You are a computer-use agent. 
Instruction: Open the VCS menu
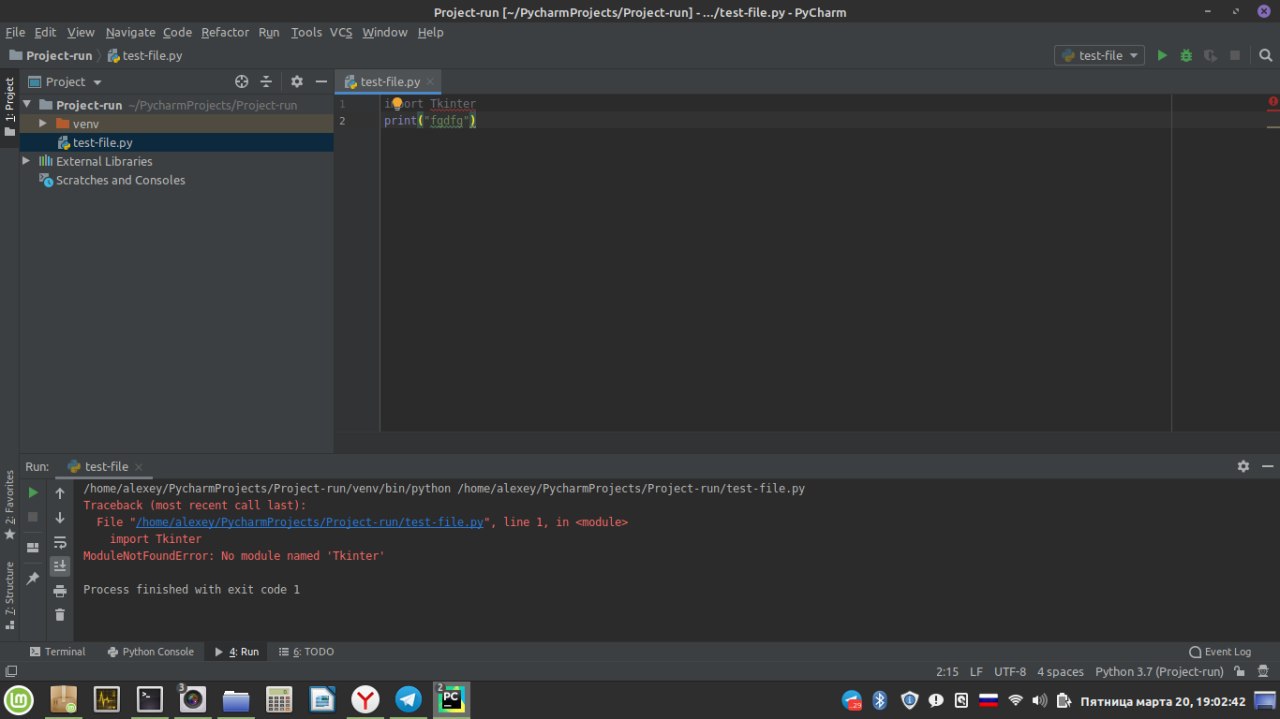pyautogui.click(x=341, y=32)
